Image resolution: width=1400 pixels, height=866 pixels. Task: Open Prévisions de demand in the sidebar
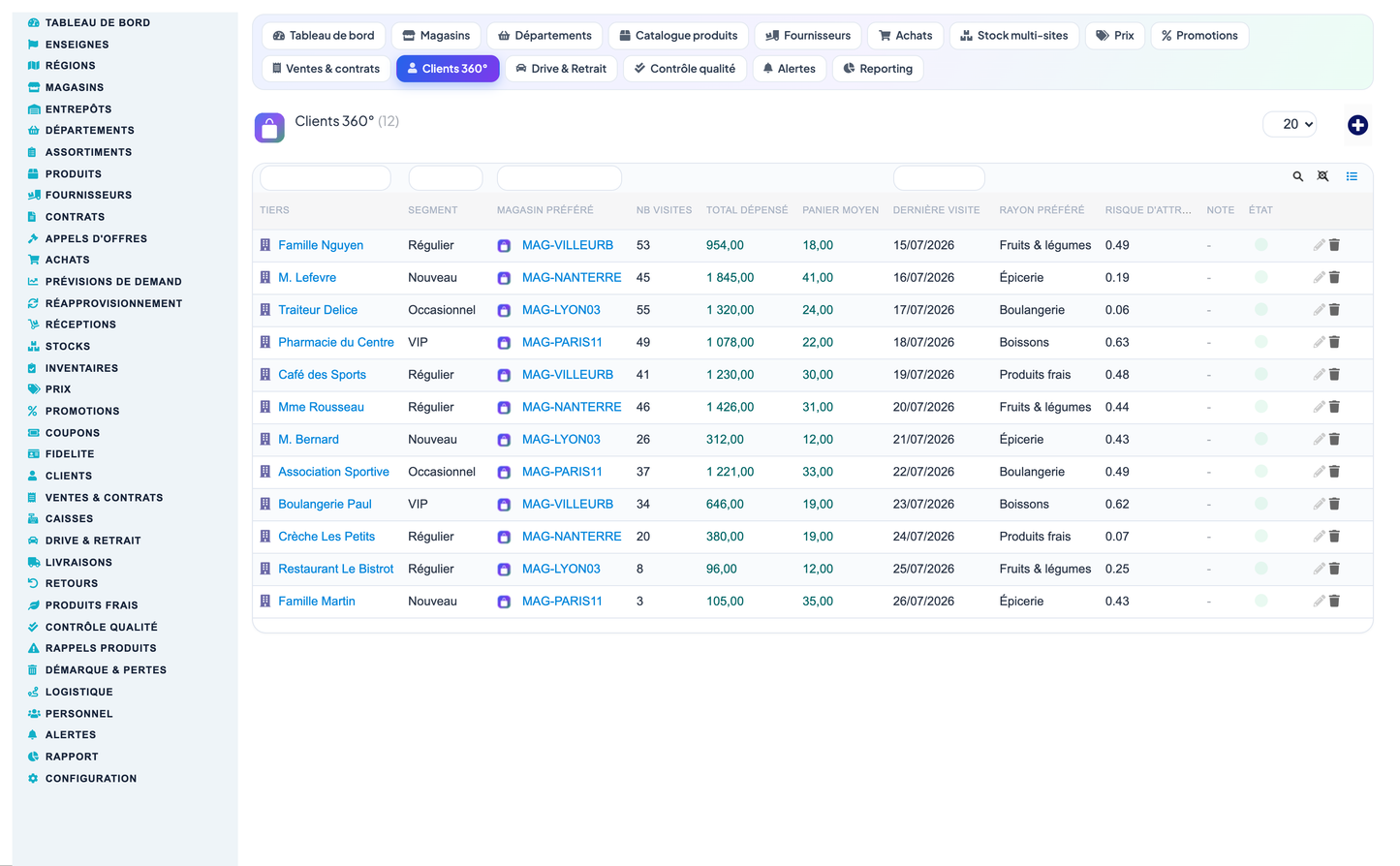113,282
